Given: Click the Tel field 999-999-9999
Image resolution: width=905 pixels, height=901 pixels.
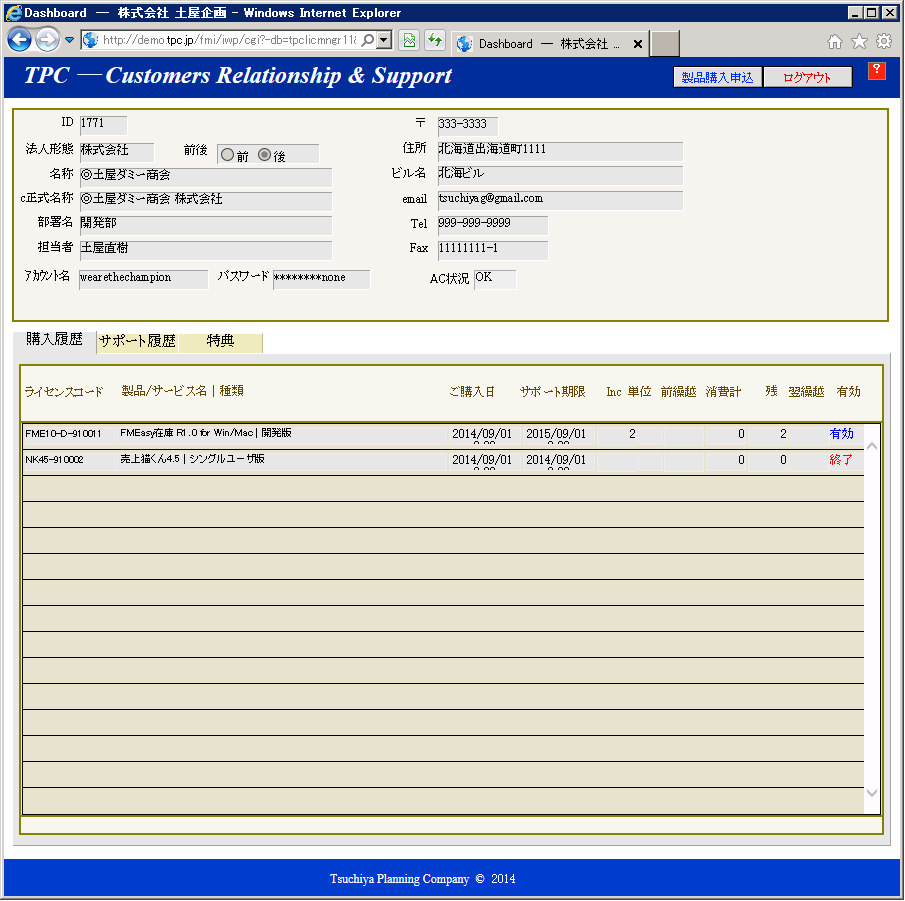Looking at the screenshot, I should [492, 225].
